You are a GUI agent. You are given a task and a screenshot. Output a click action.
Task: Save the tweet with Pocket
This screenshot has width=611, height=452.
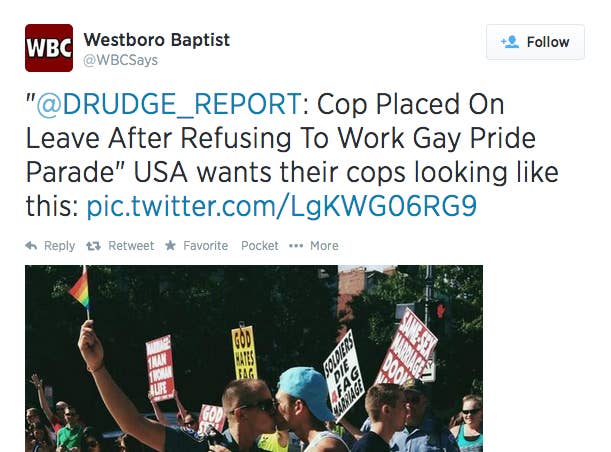pyautogui.click(x=260, y=246)
